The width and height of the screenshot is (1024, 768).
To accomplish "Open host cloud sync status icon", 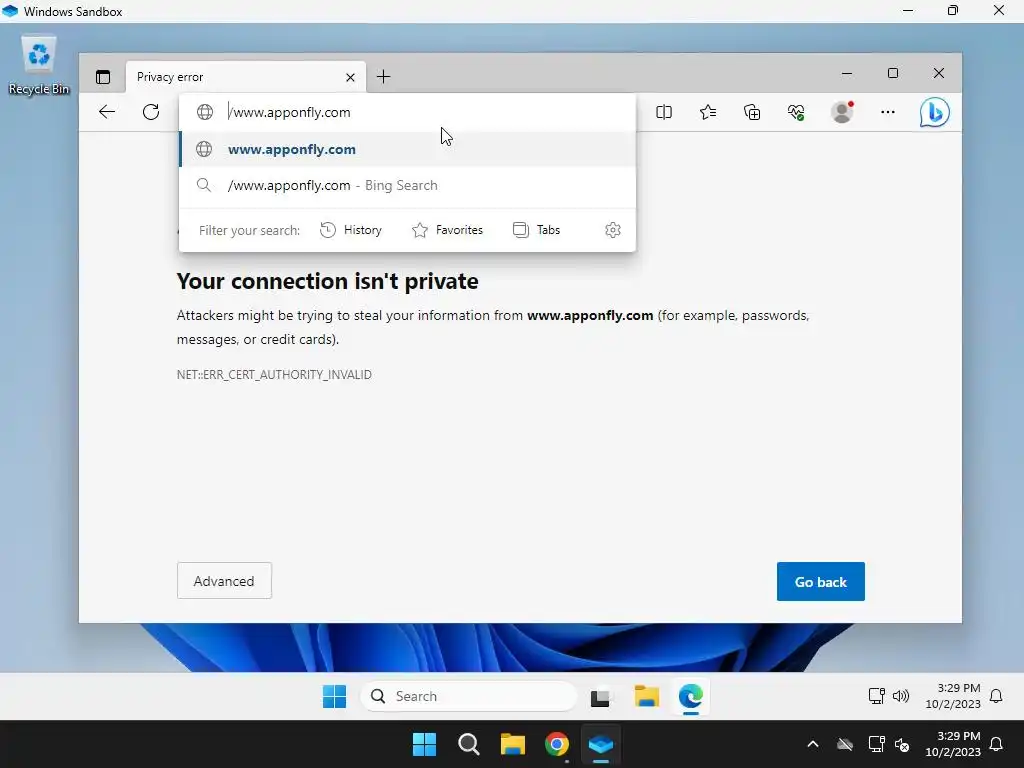I will pos(845,744).
